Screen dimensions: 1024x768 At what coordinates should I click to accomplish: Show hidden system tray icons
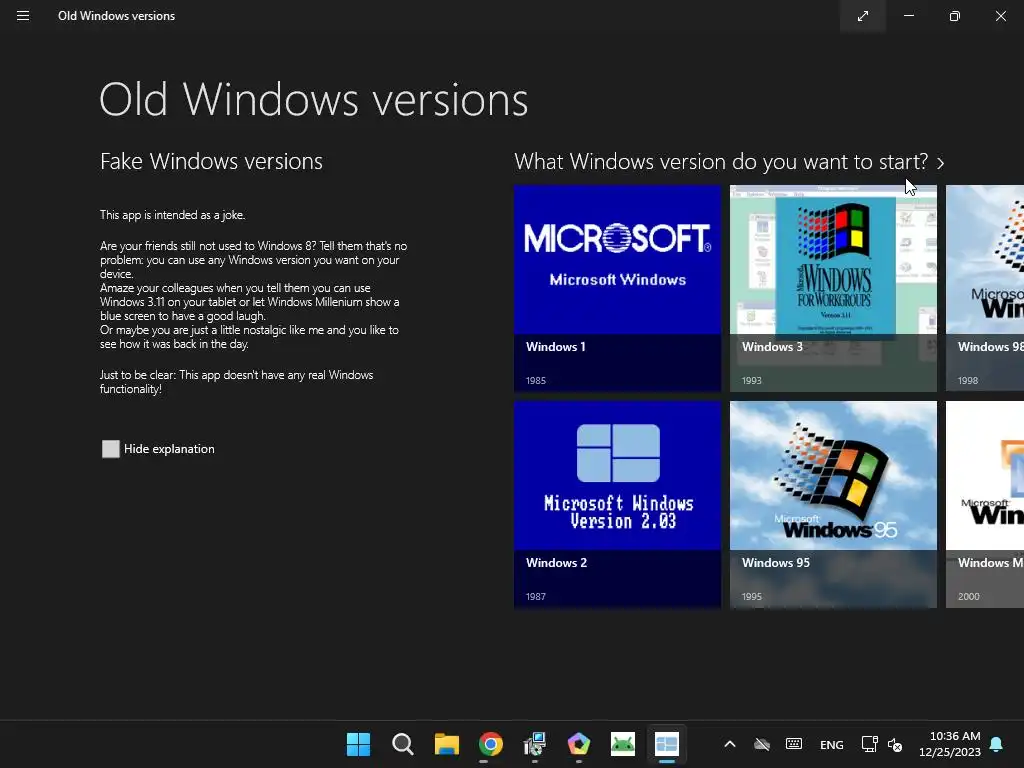[x=730, y=744]
